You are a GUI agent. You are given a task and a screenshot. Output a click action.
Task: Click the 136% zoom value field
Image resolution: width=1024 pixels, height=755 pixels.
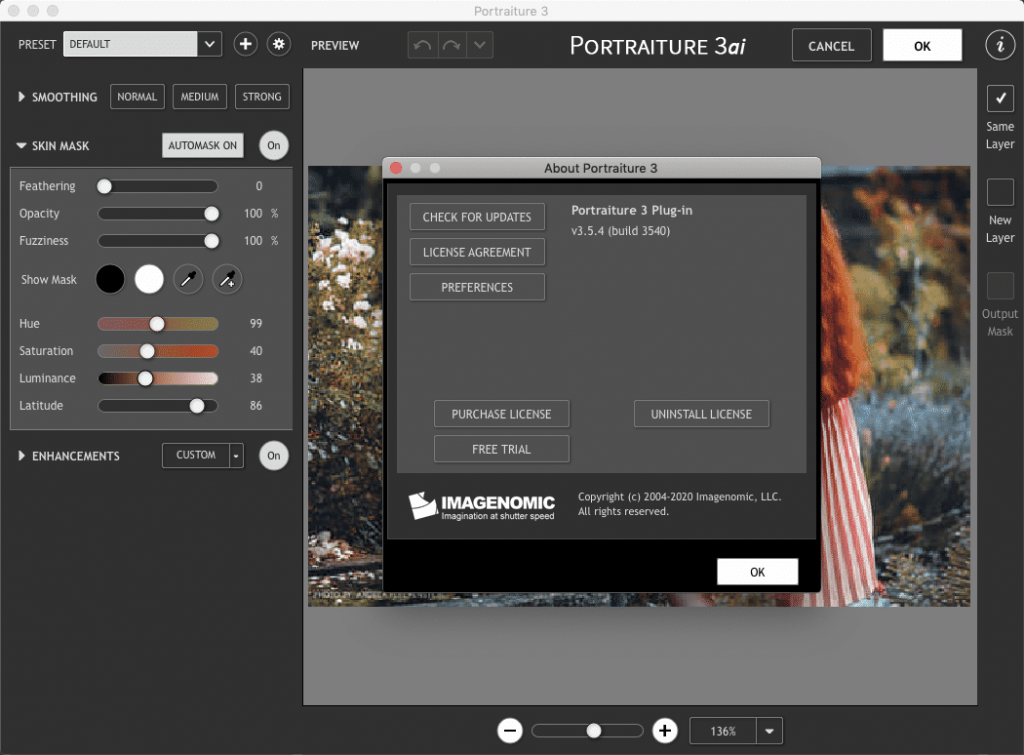coord(723,731)
